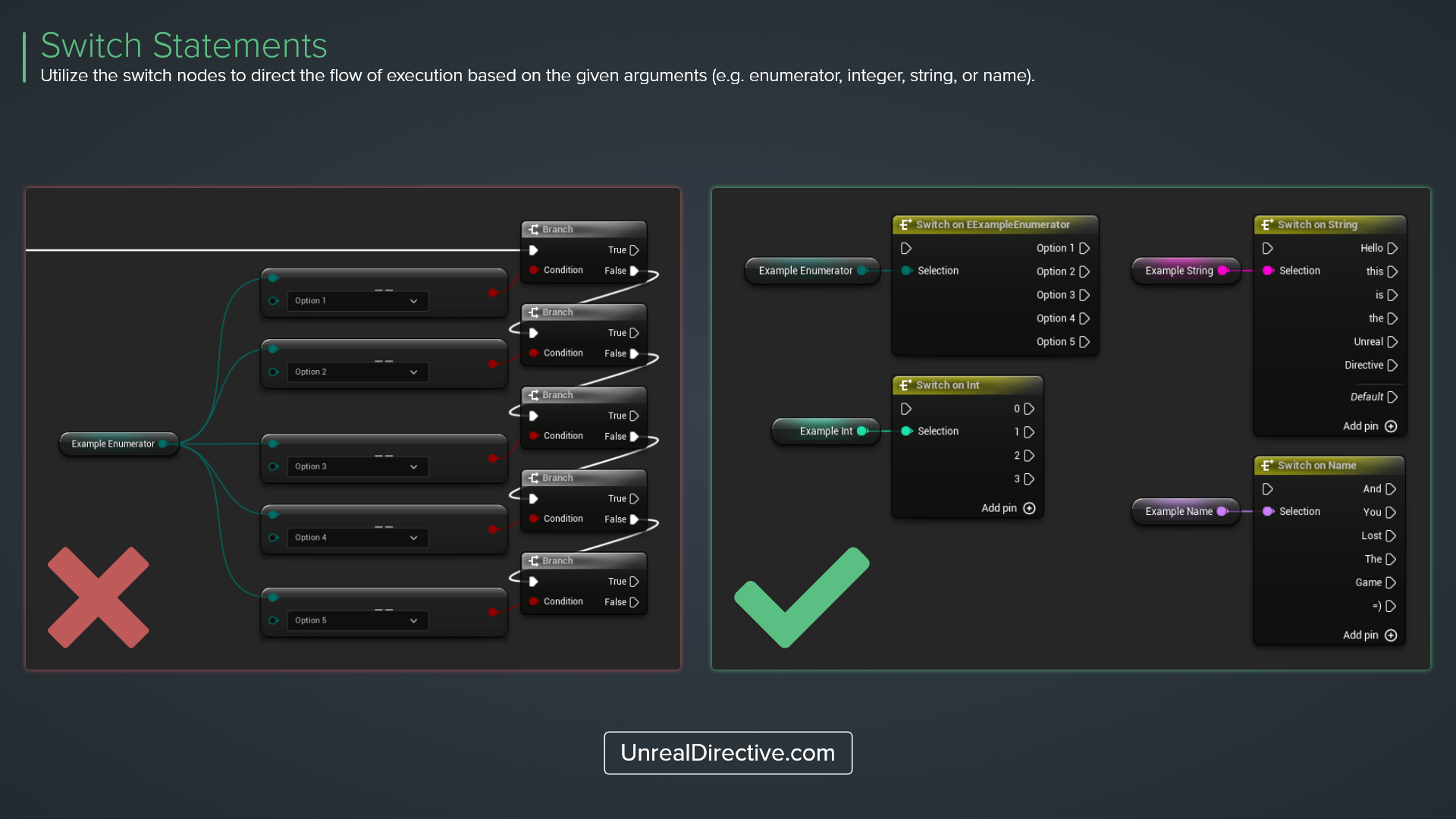The height and width of the screenshot is (819, 1456).
Task: Click the exec input pin of Switch on Int
Action: click(905, 409)
